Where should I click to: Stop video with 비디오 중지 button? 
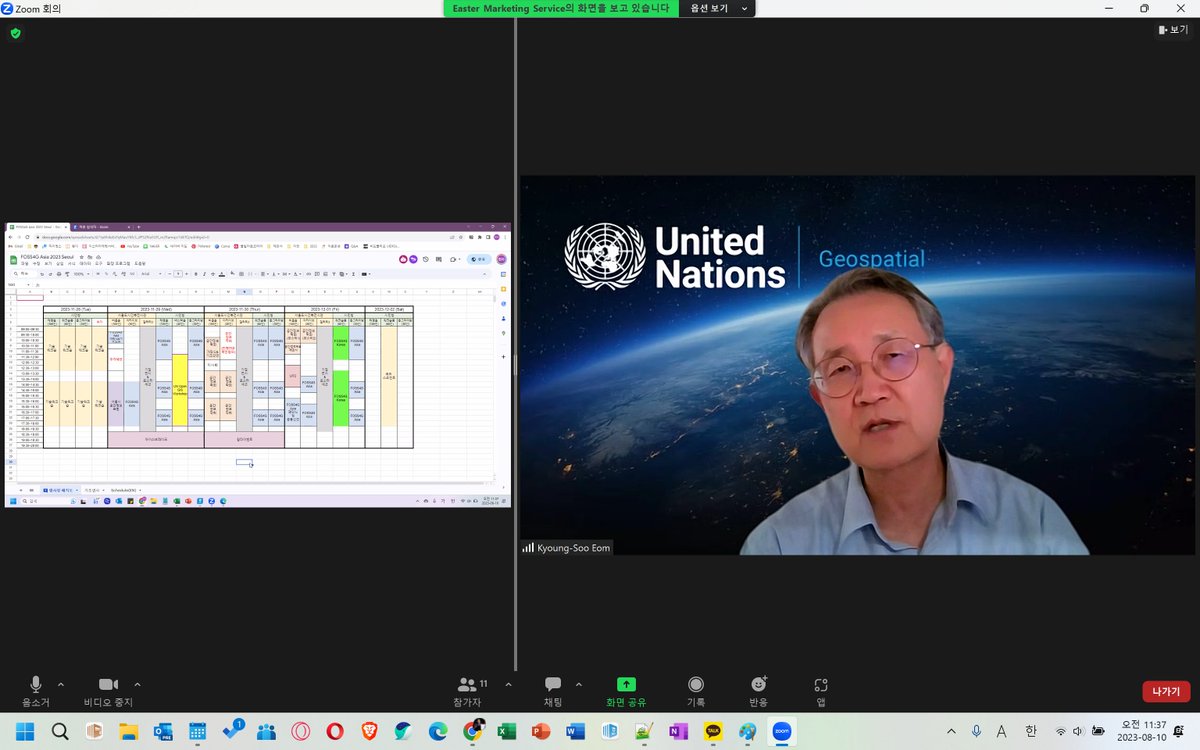click(108, 691)
